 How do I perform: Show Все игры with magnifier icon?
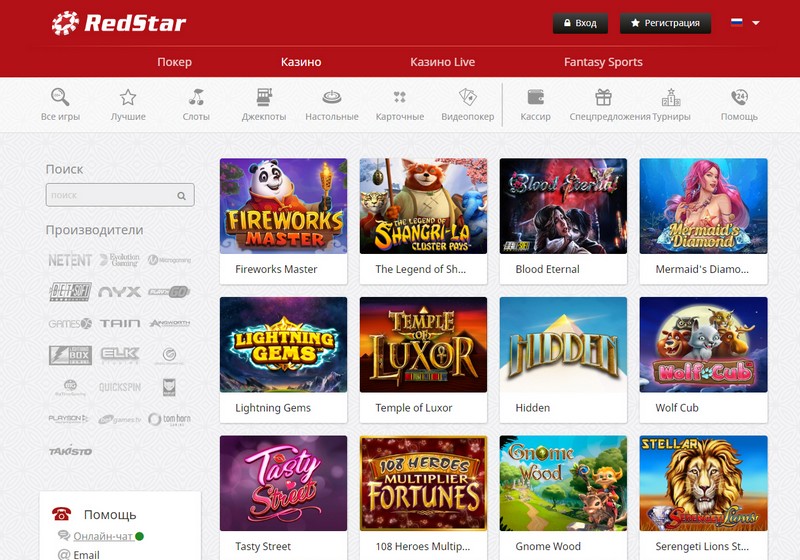[60, 105]
